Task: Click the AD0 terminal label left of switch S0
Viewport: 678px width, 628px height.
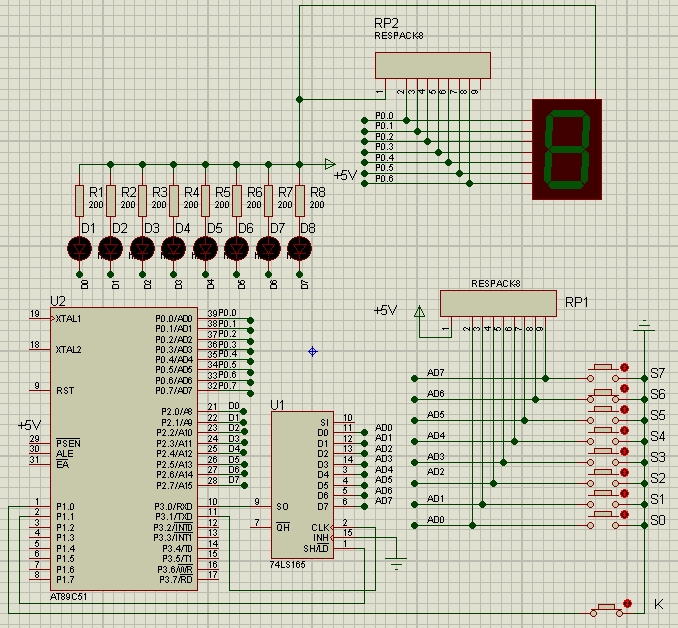Action: (x=435, y=520)
